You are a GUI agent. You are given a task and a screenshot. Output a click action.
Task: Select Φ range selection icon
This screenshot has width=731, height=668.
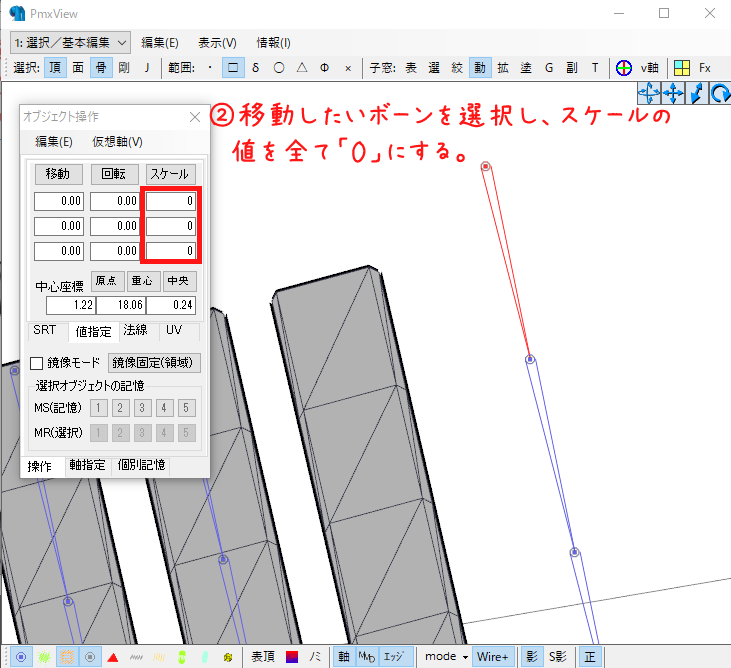[x=324, y=68]
